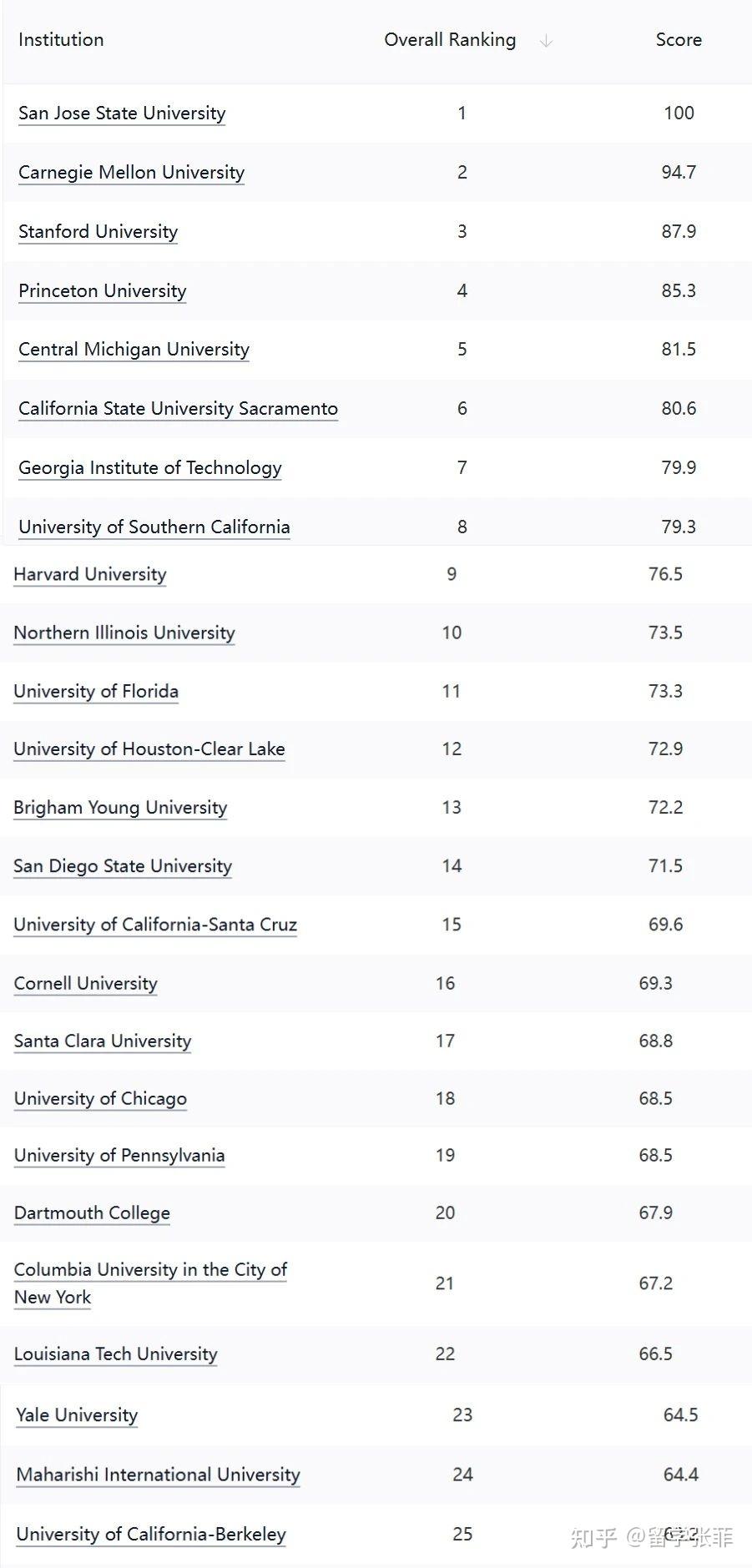
Task: Open the Harvard University link
Action: (x=90, y=574)
